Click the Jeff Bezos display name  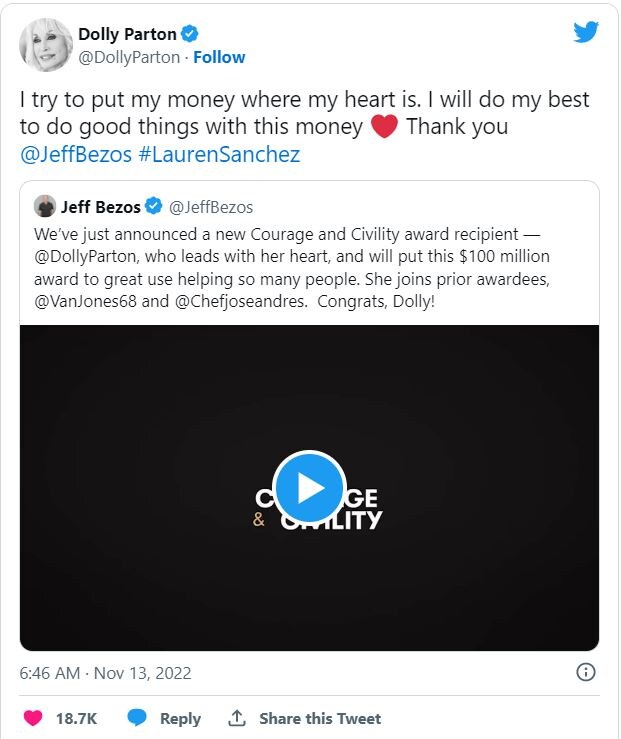[100, 207]
